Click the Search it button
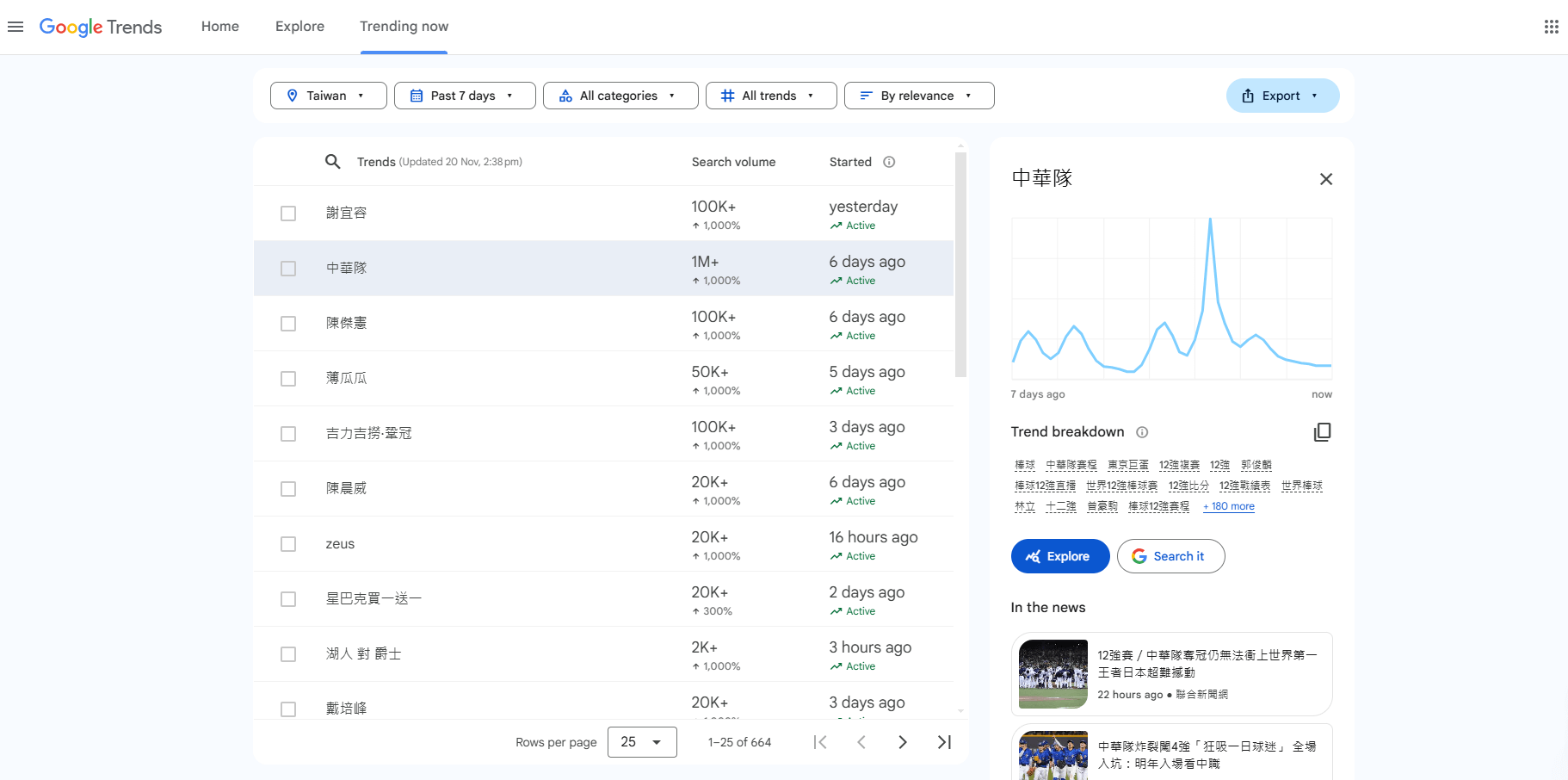This screenshot has height=780, width=1568. [1170, 556]
